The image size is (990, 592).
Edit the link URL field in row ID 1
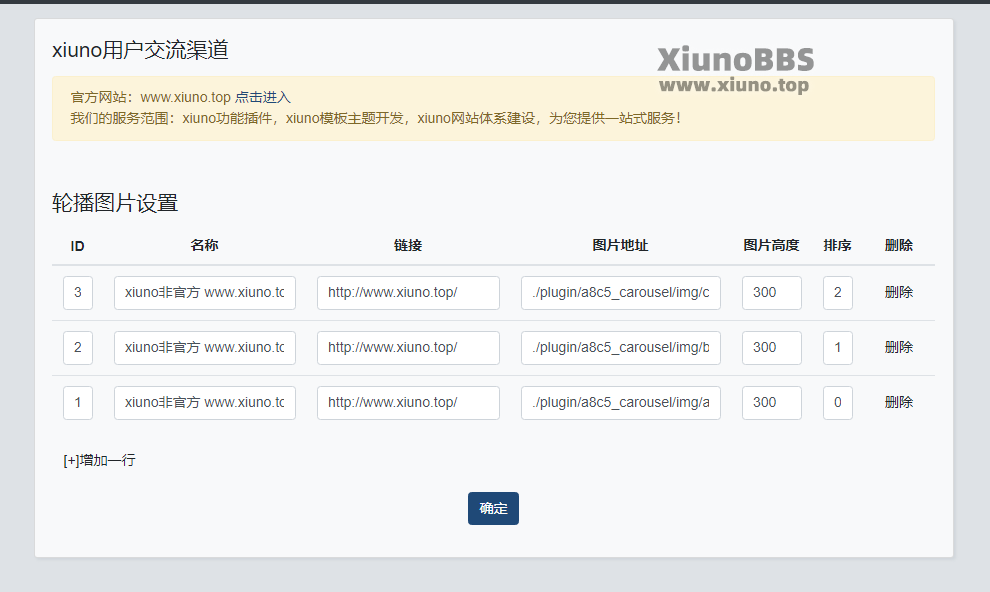pyautogui.click(x=409, y=403)
